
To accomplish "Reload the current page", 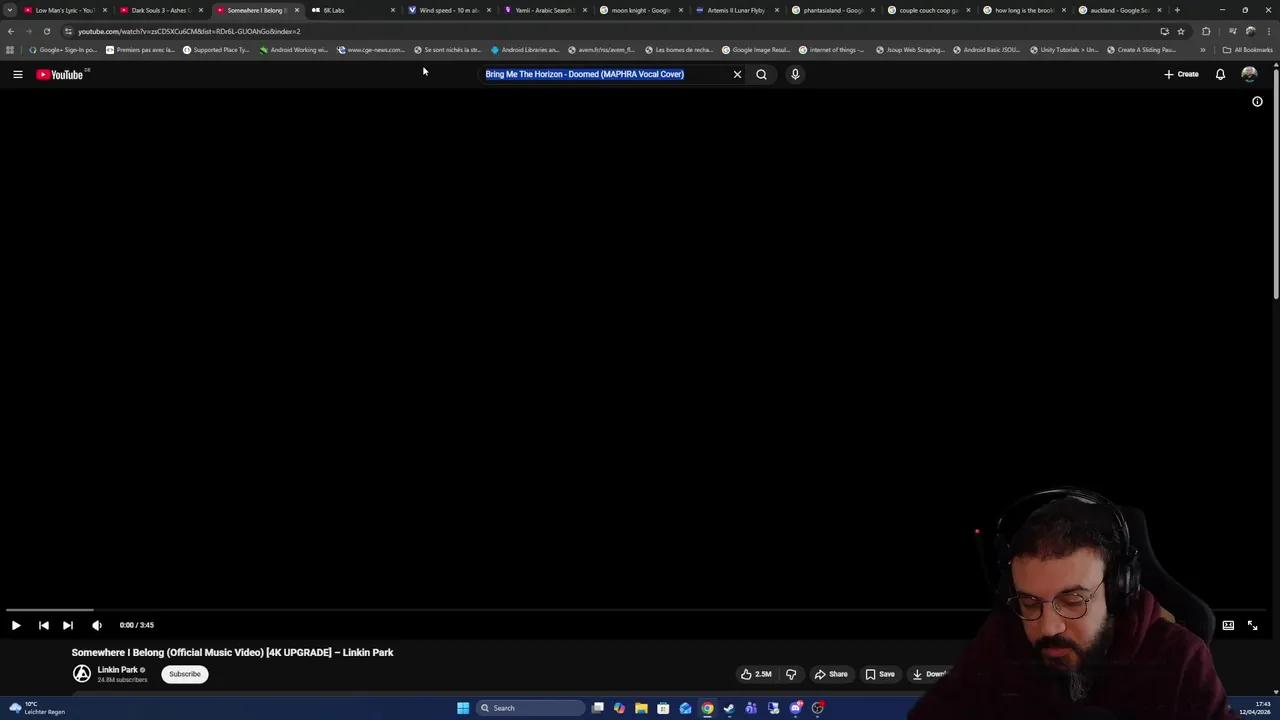I will [46, 31].
